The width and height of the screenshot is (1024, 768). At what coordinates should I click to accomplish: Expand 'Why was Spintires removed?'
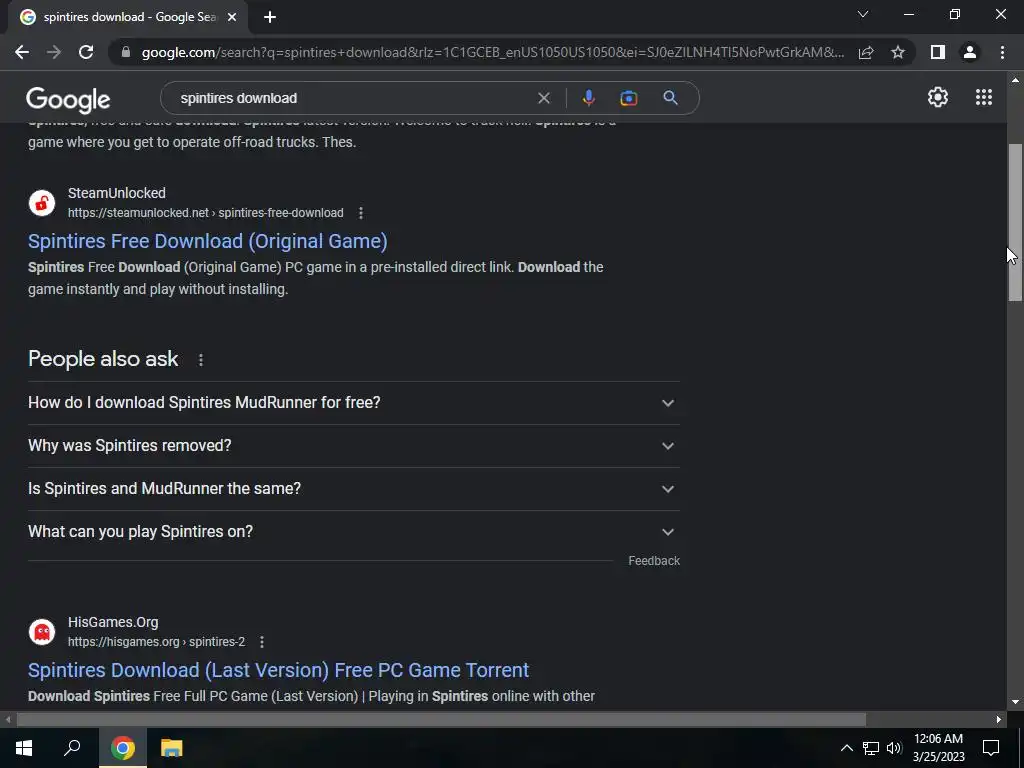[354, 446]
